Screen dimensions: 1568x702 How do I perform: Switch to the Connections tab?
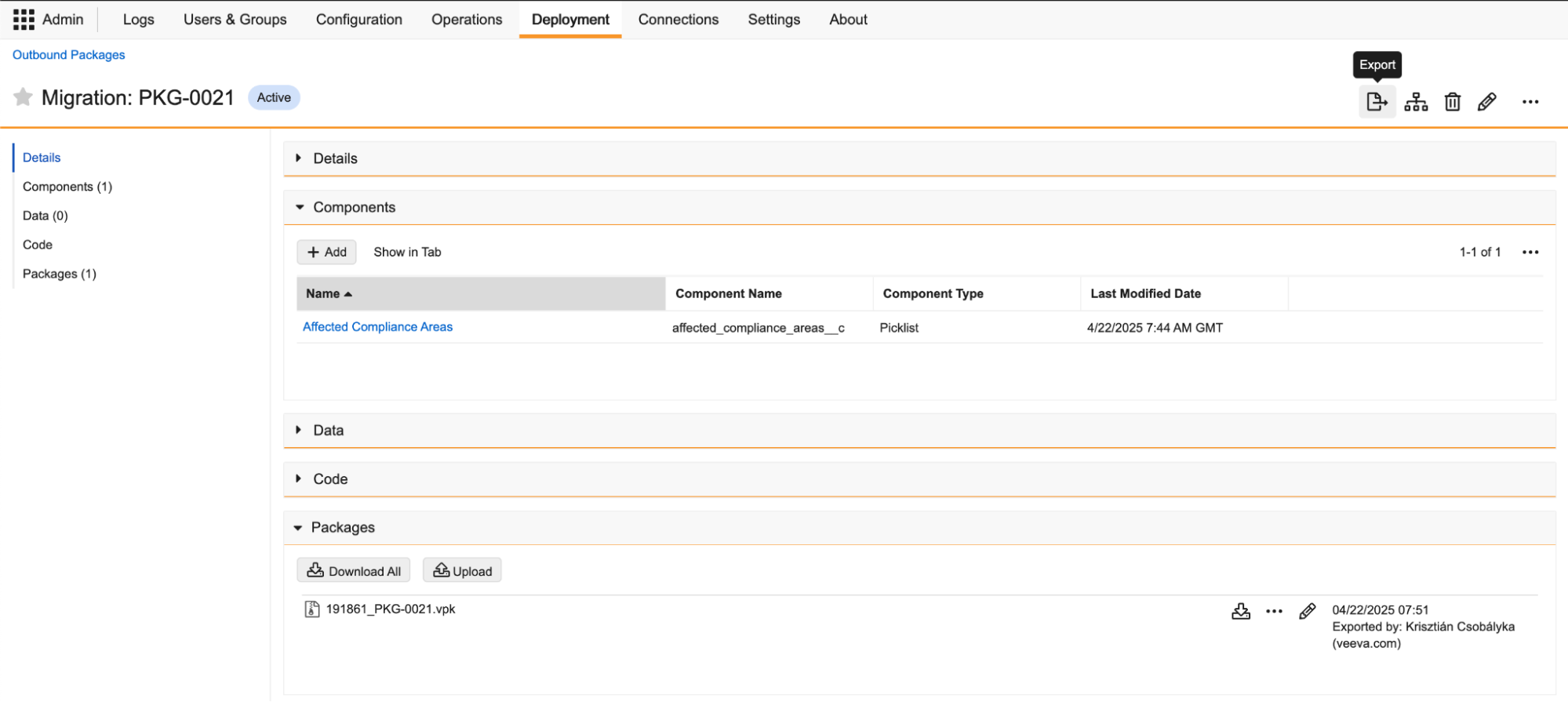pyautogui.click(x=678, y=20)
